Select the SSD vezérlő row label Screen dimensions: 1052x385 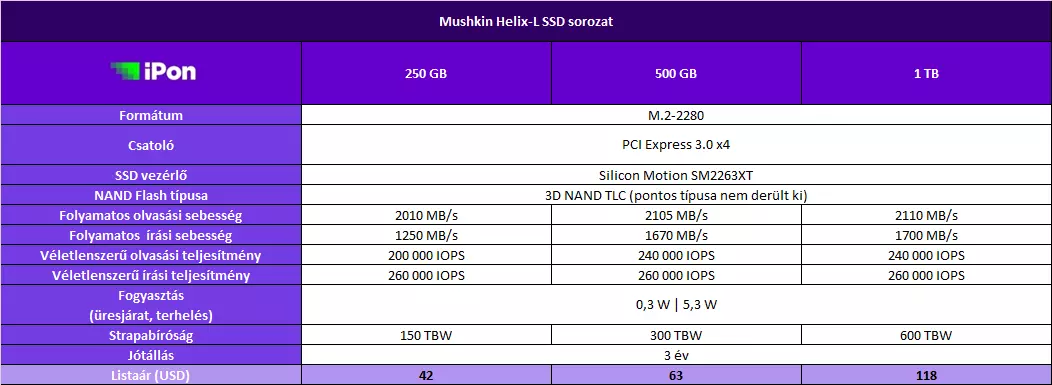tap(151, 176)
